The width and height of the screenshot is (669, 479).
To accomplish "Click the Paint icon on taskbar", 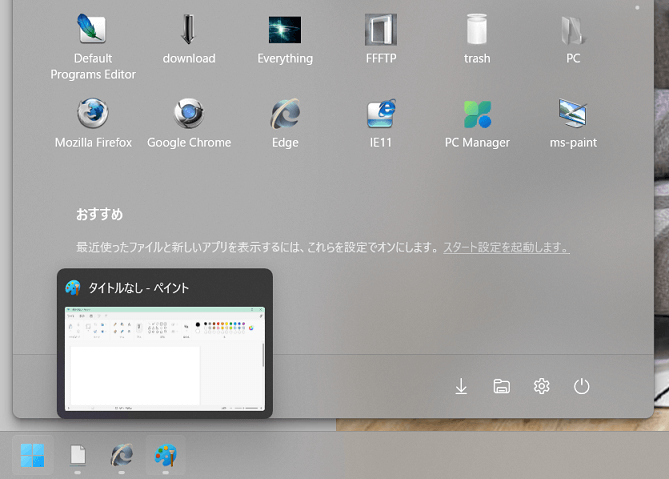I will coord(166,455).
